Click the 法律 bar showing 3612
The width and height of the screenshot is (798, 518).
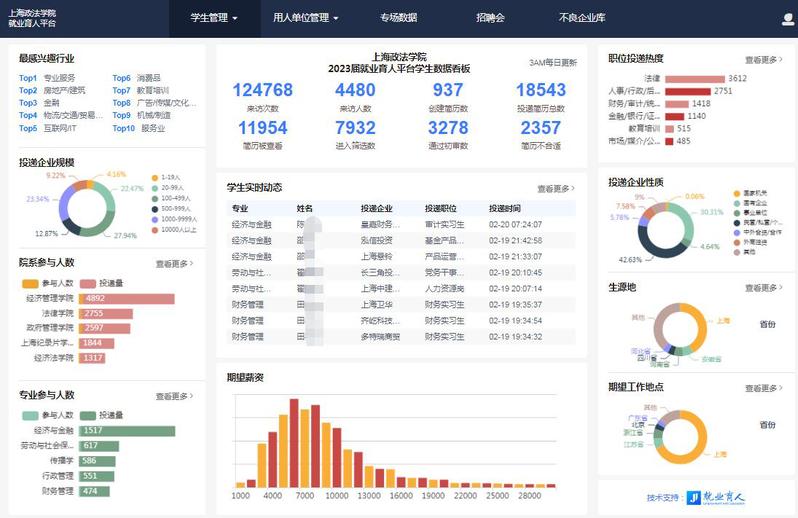694,78
